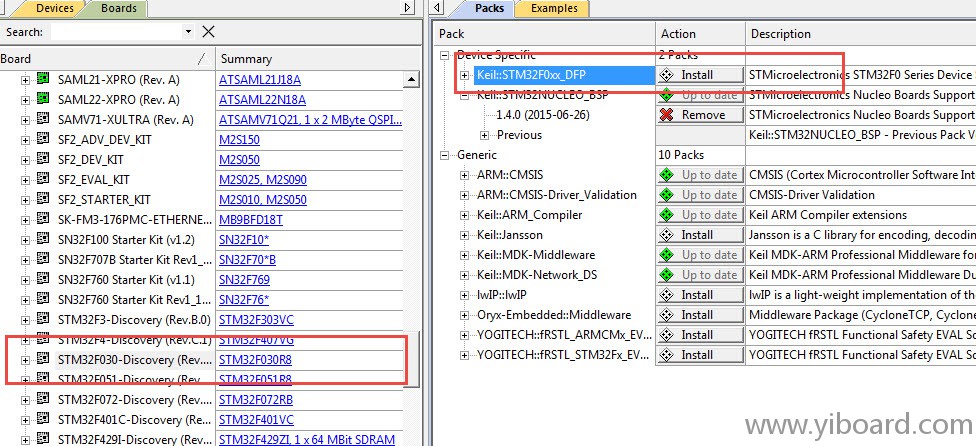Install the Keil::STM32F0xx_DFP pack
Screen dimensions: 976x446
(x=700, y=75)
